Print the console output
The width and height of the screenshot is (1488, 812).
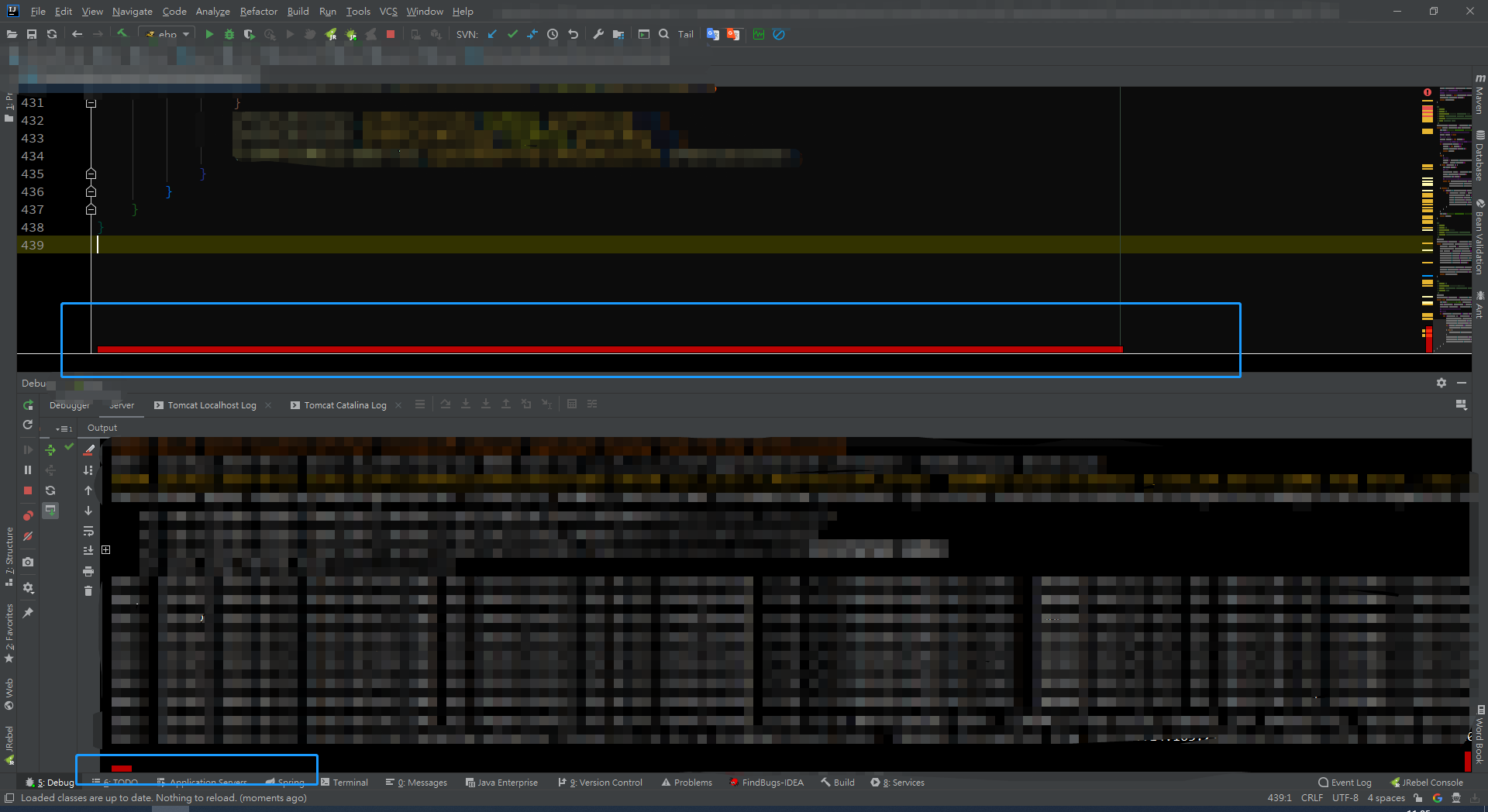88,571
